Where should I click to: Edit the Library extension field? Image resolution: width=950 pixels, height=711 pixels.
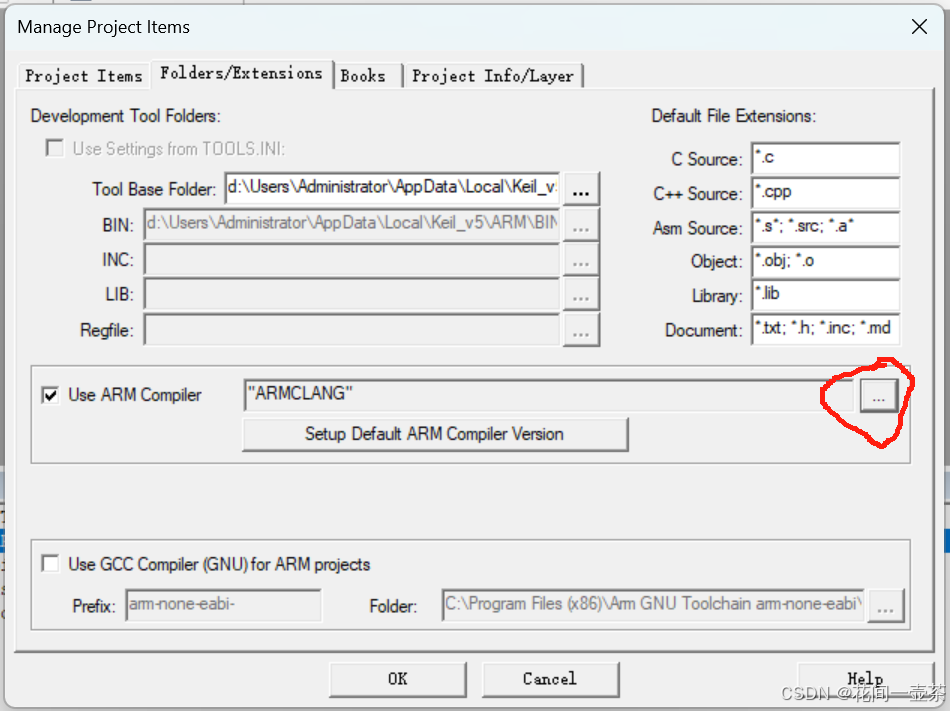(x=826, y=296)
